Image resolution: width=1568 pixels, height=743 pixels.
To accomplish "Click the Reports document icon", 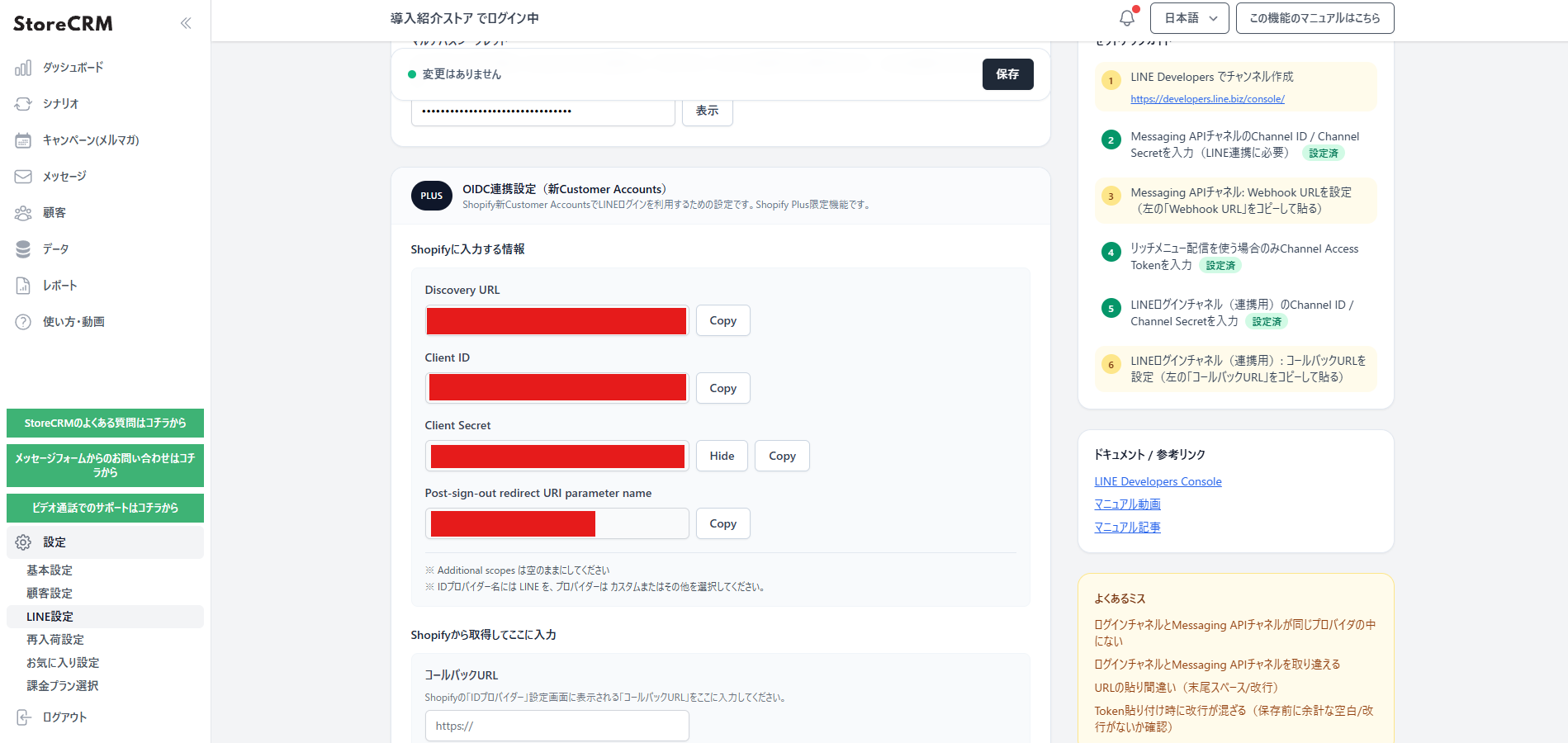I will (x=23, y=286).
